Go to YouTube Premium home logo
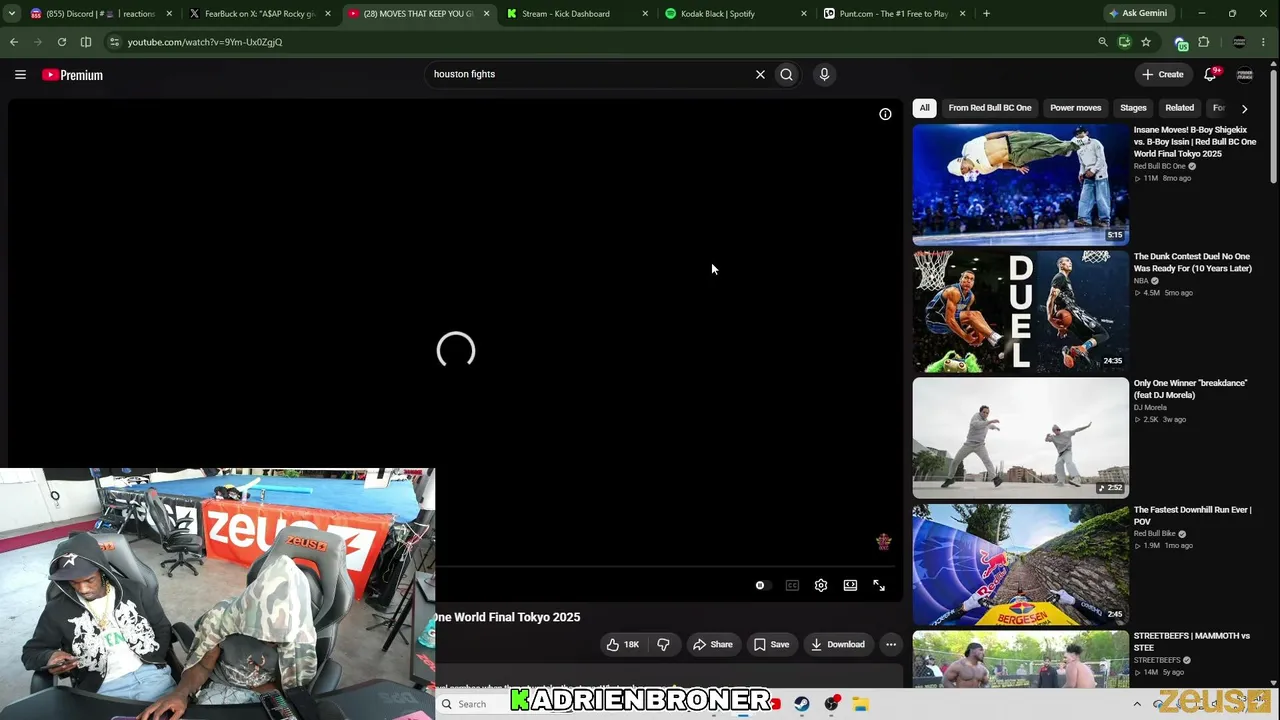The image size is (1280, 720). 72,75
